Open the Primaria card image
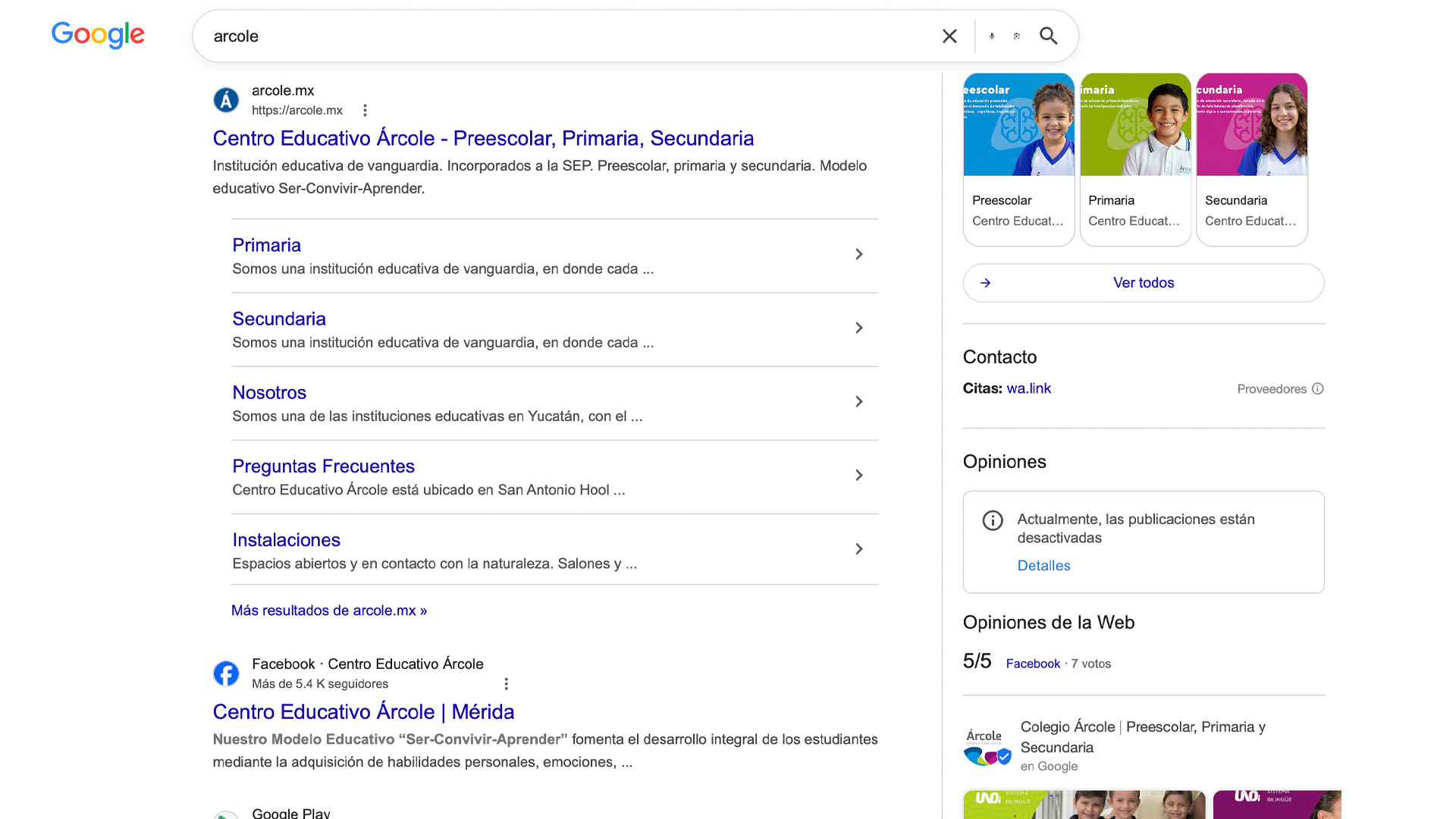Screen dimensions: 1456x819 [1135, 125]
